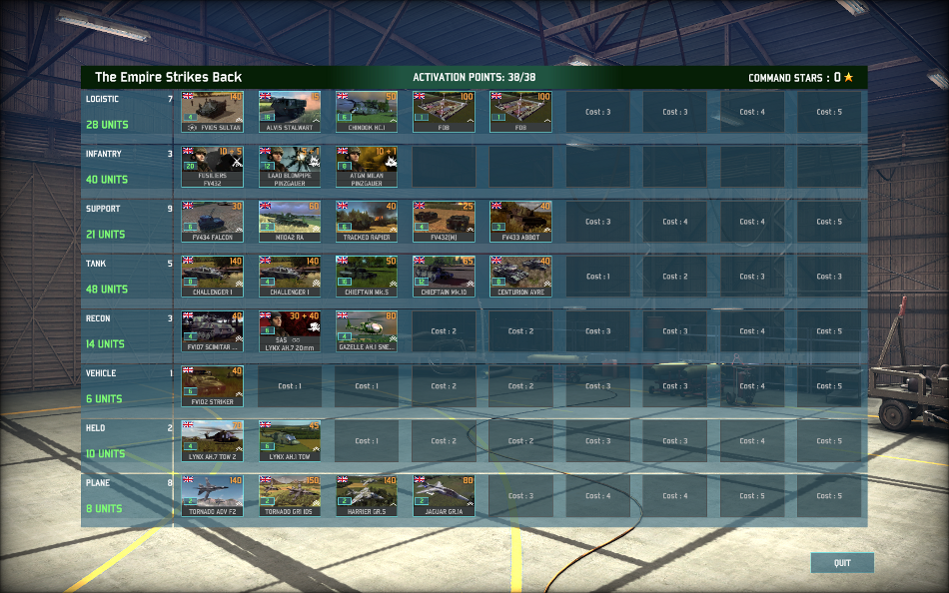
Task: Select the Vehicle row's Cost : 4 slot
Action: point(752,386)
